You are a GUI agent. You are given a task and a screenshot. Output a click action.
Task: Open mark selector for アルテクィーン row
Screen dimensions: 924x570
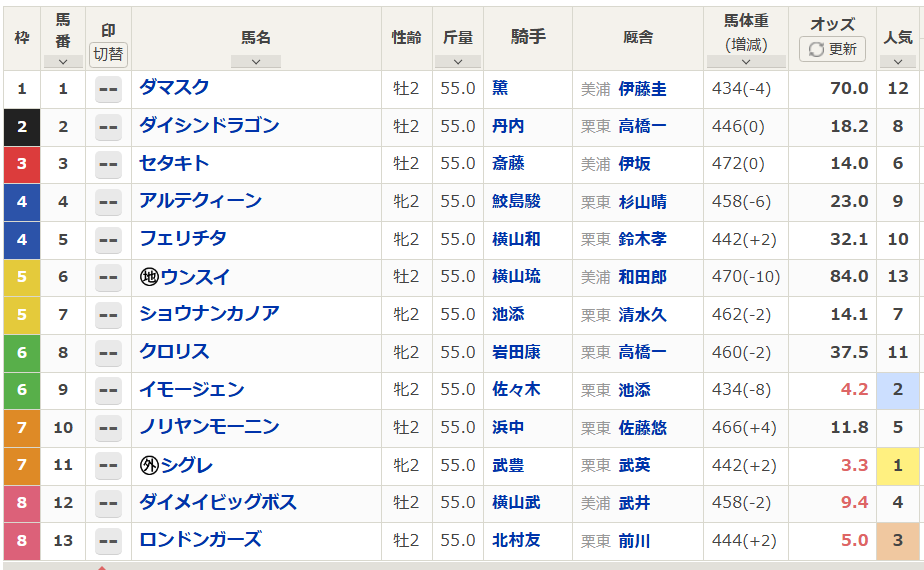pos(108,202)
